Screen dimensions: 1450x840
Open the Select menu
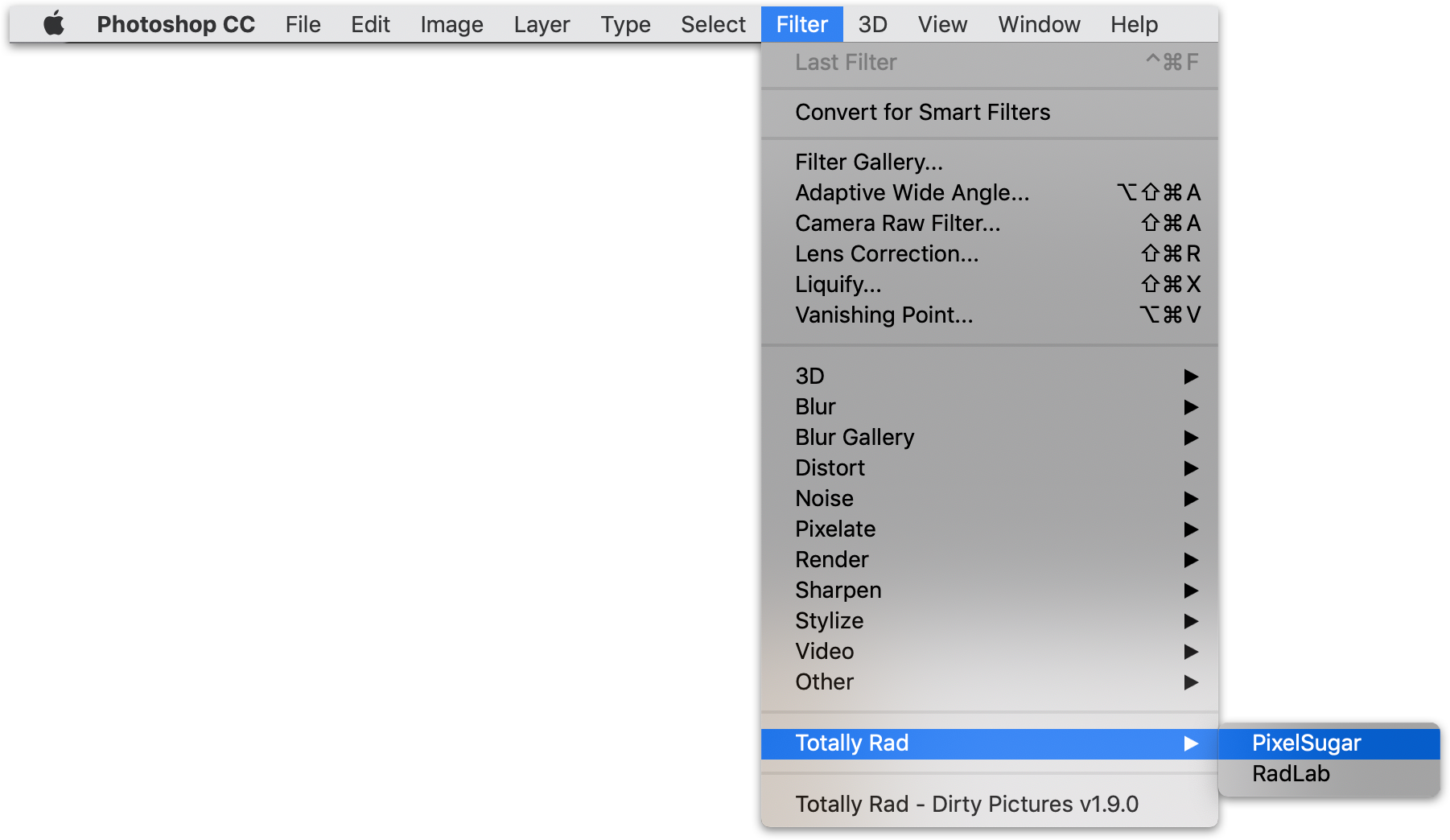tap(713, 24)
